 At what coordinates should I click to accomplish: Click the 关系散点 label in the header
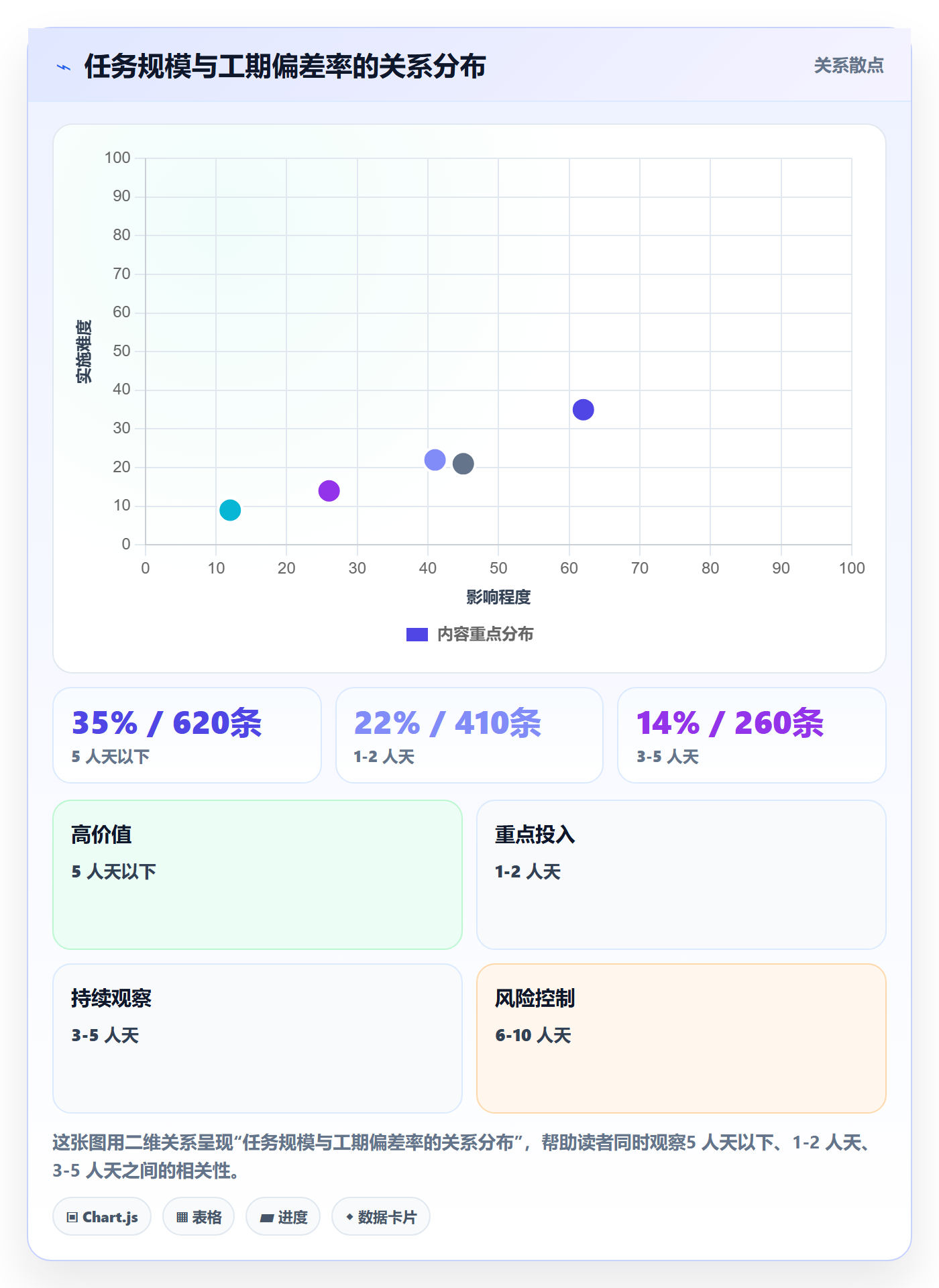click(x=848, y=66)
